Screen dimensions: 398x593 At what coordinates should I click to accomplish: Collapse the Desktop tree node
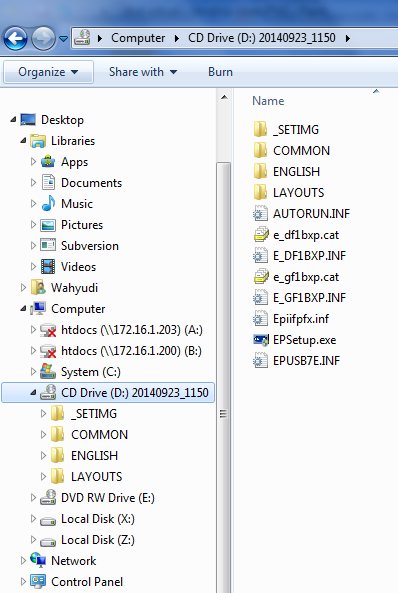[x=13, y=120]
